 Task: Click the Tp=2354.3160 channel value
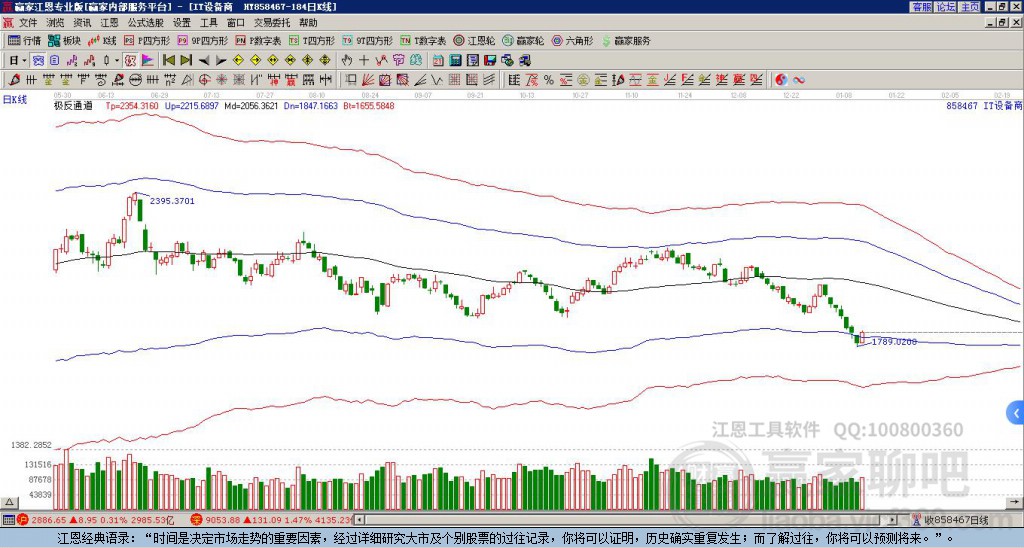(132, 106)
